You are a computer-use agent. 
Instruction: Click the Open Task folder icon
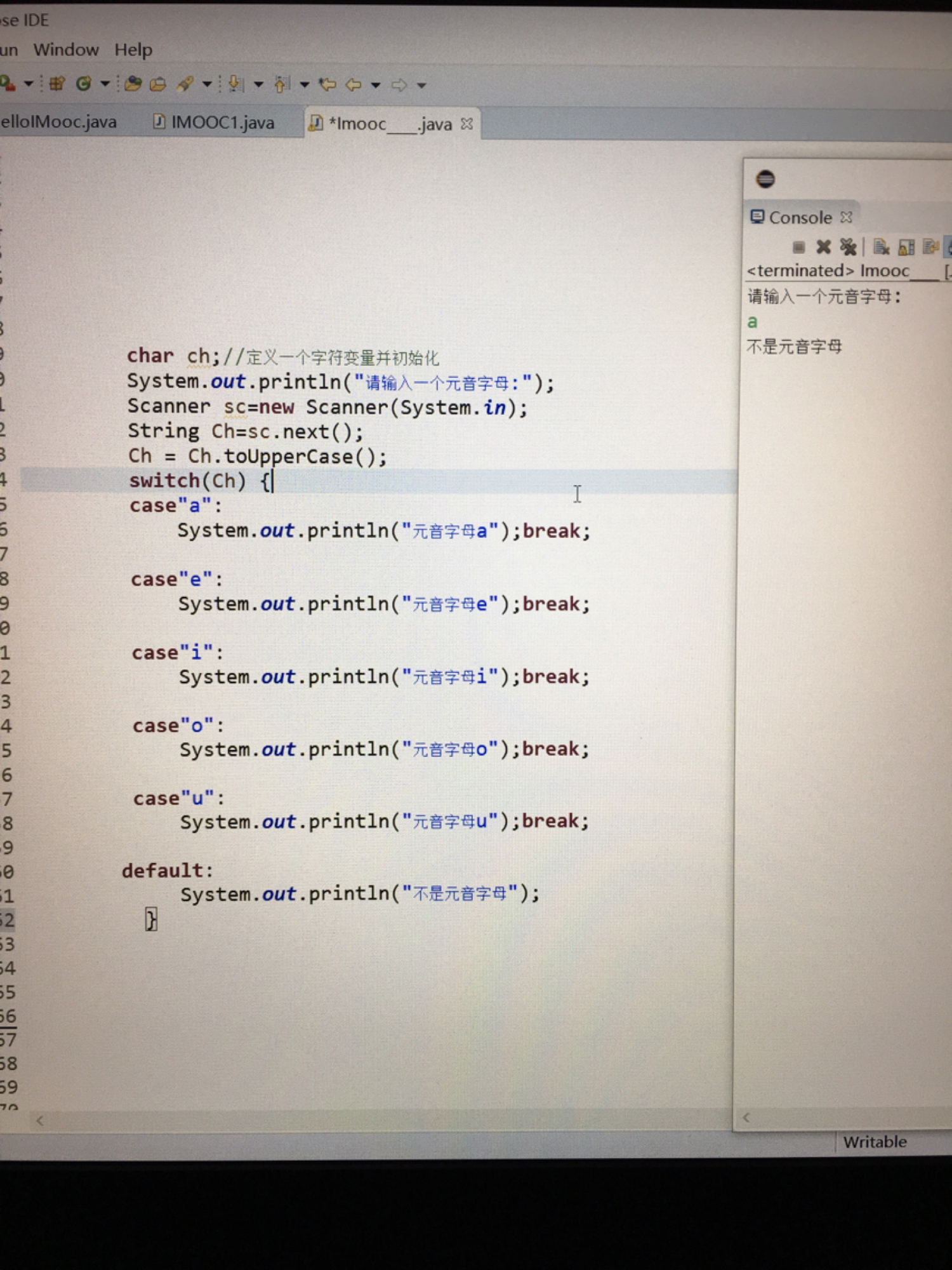coord(157,84)
